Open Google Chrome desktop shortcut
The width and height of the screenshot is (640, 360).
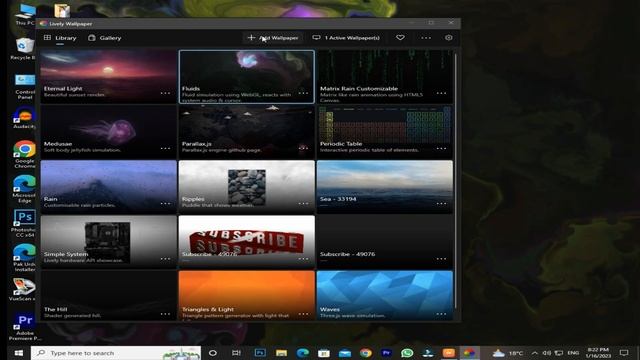click(x=24, y=154)
